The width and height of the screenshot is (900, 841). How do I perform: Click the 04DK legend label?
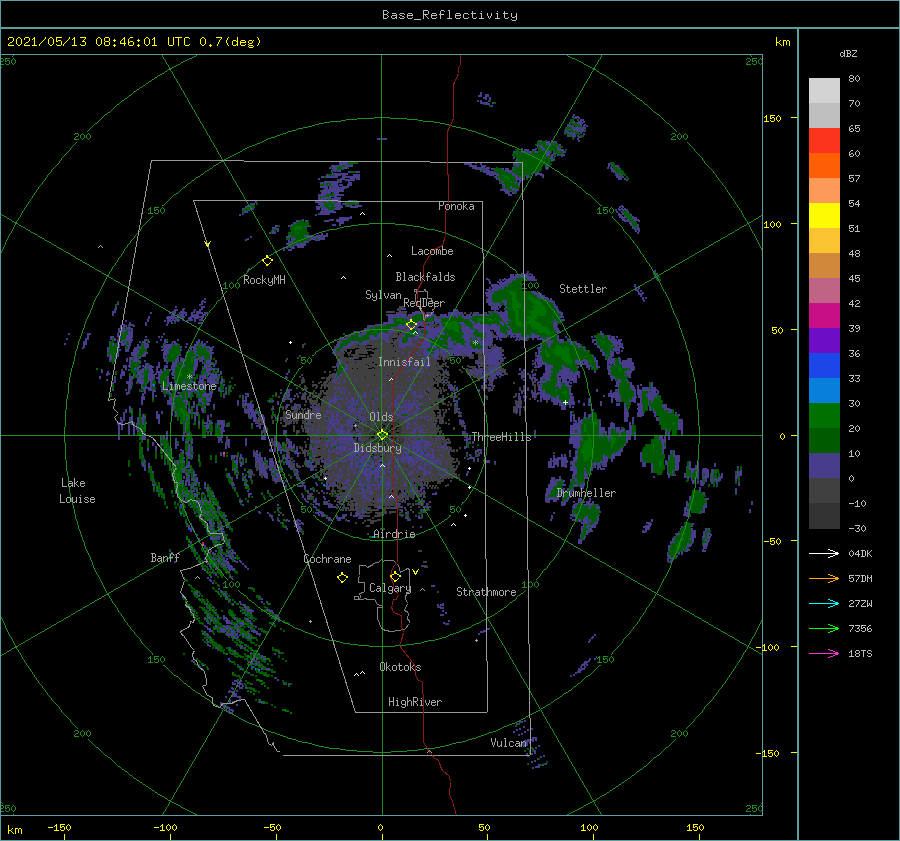pyautogui.click(x=860, y=553)
